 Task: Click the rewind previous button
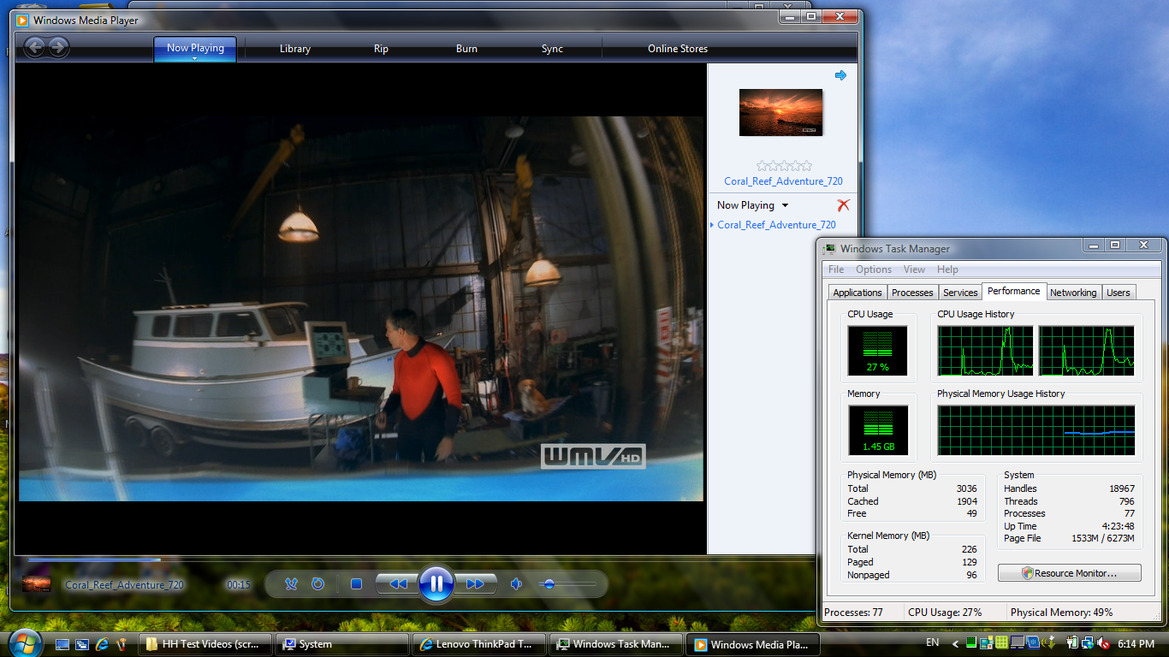pyautogui.click(x=397, y=584)
